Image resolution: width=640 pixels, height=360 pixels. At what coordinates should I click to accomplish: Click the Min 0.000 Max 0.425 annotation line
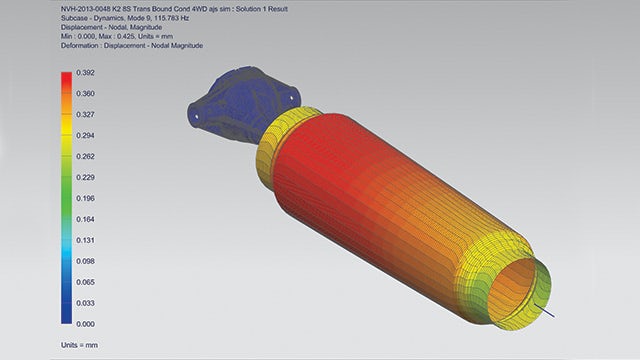pyautogui.click(x=117, y=36)
